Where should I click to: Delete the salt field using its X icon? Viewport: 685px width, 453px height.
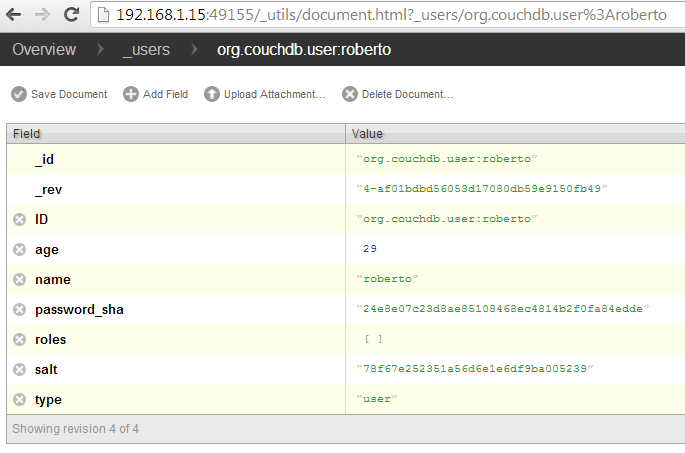pos(20,370)
